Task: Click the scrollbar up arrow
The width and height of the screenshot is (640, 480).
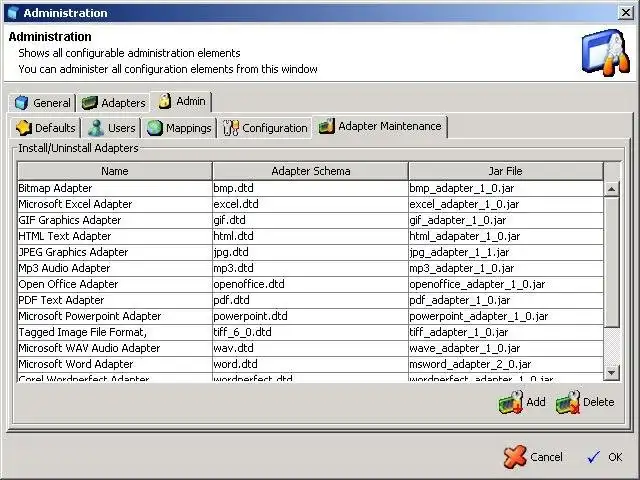Action: (611, 189)
